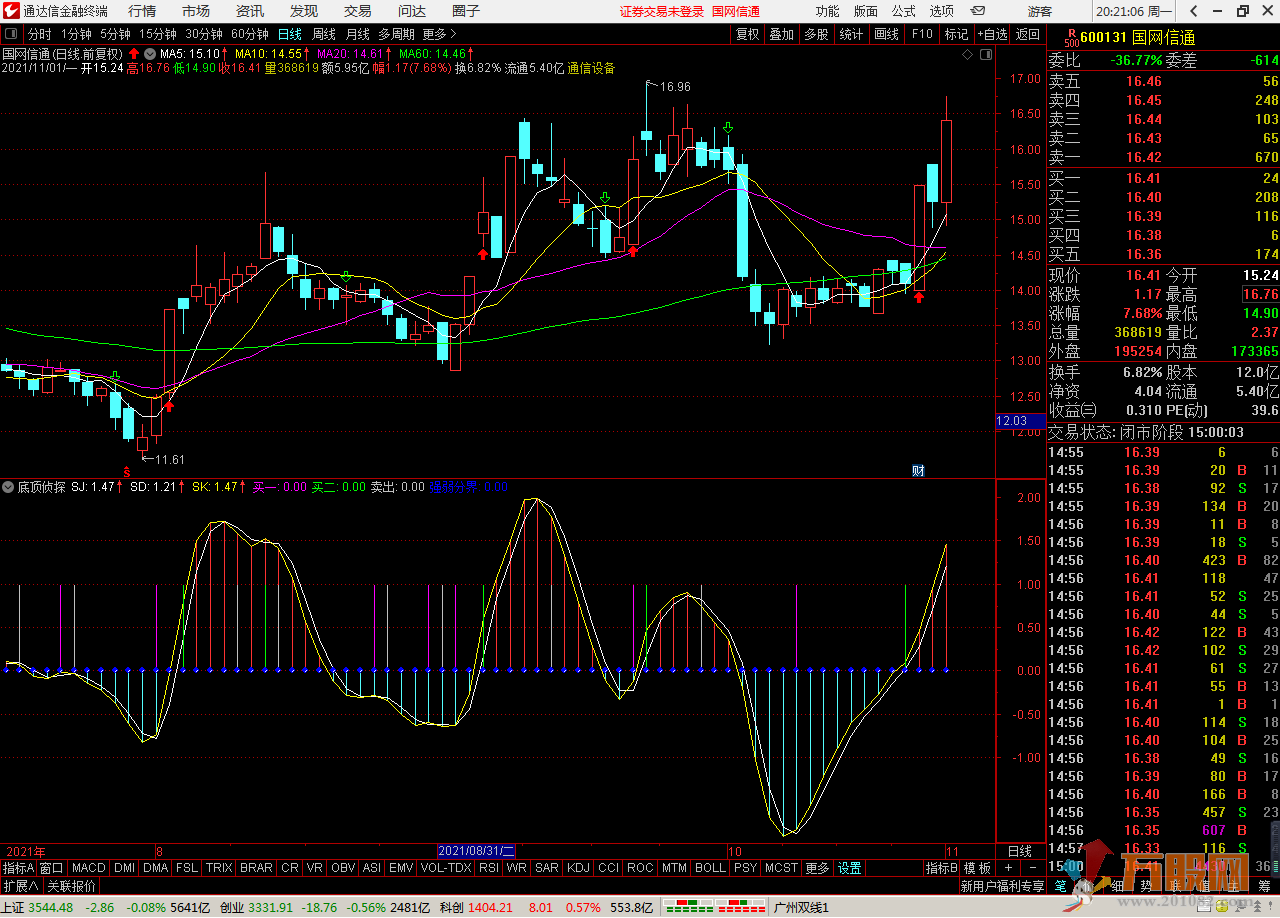The width and height of the screenshot is (1280, 918).
Task: Open the 复权 adjustment menu
Action: [x=747, y=34]
